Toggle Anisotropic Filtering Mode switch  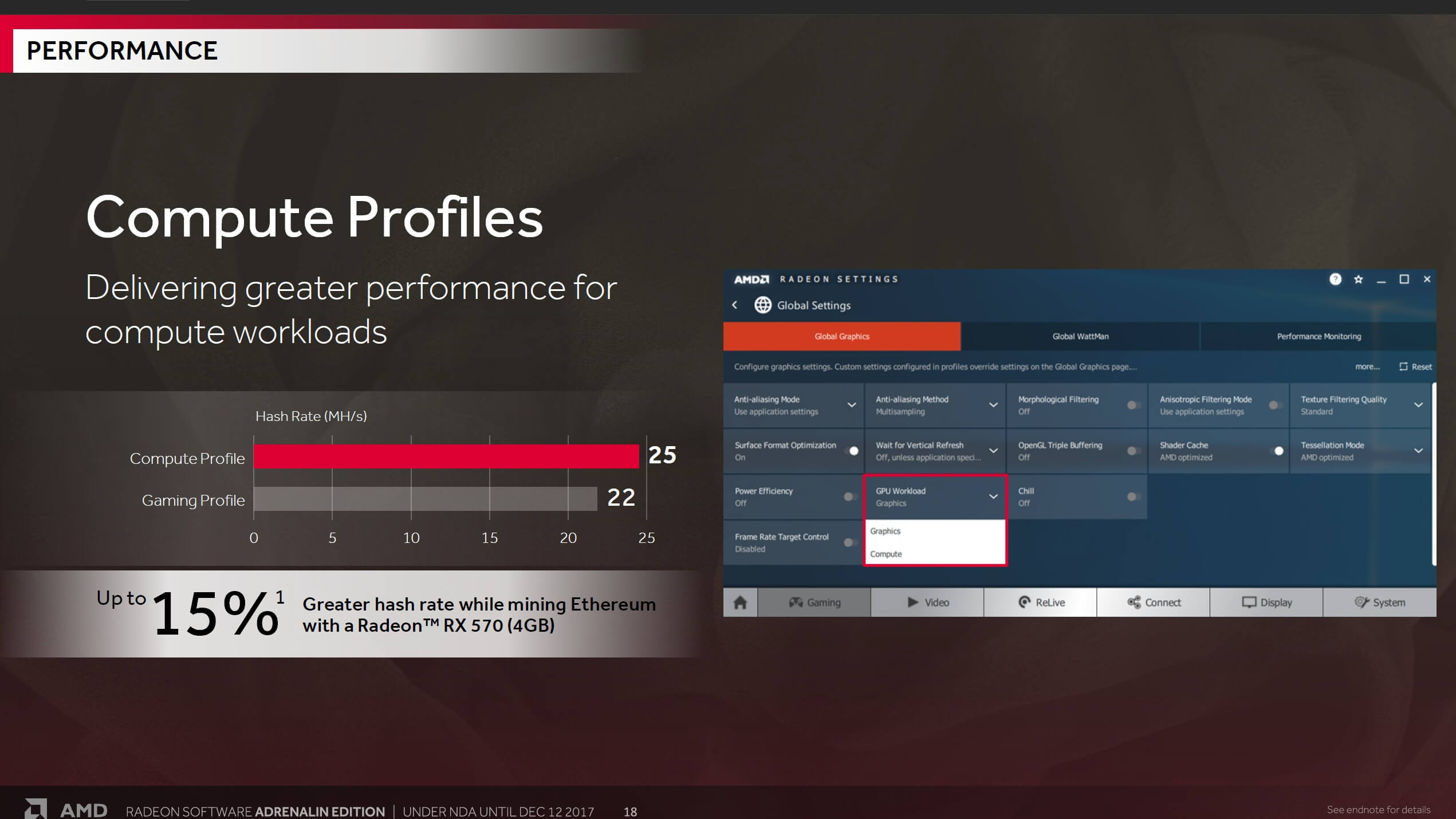(1275, 405)
